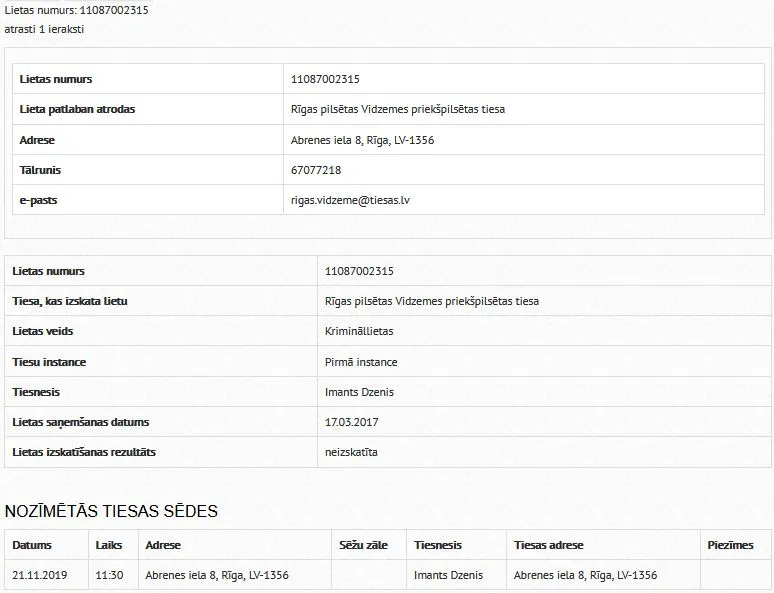Click the Piezīmes column header

730,545
